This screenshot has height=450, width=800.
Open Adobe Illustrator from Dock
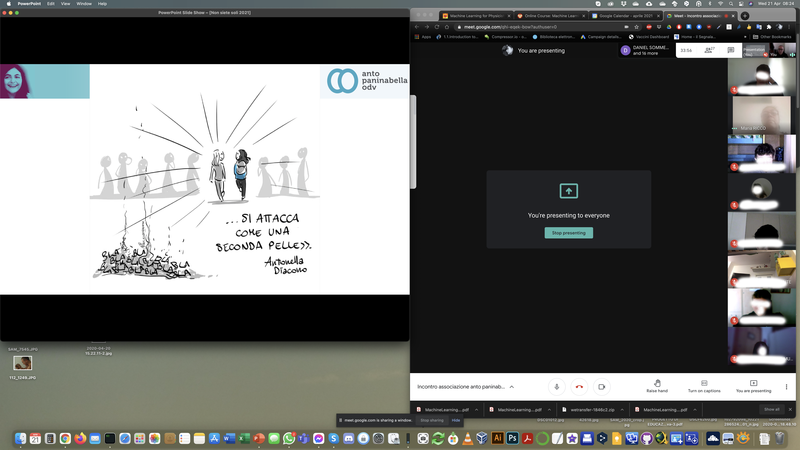coord(497,438)
